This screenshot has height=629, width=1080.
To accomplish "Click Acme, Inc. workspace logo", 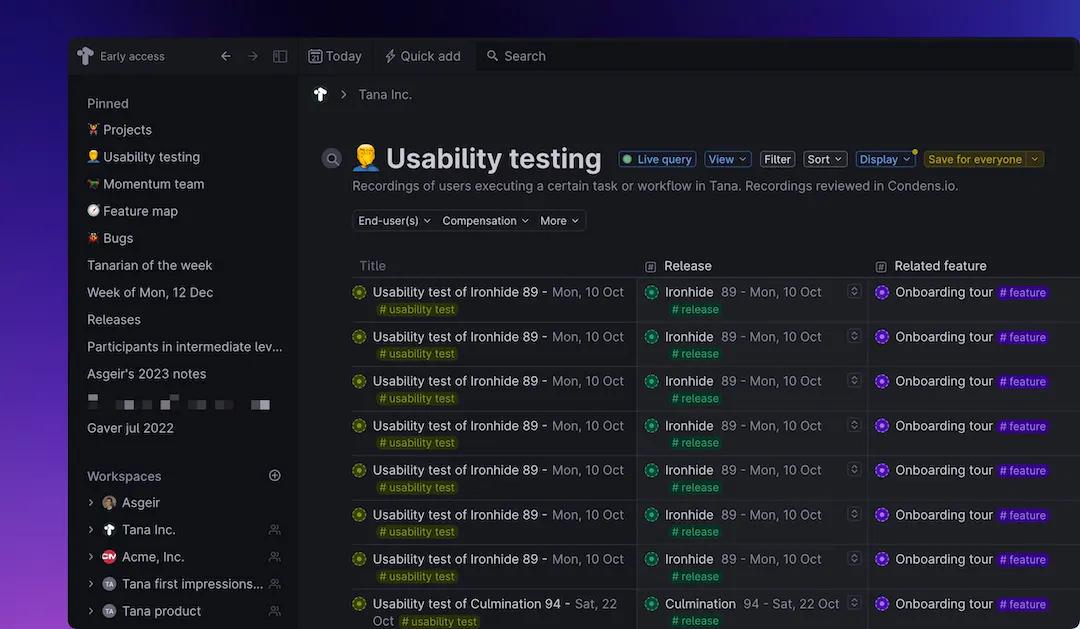I will coord(109,557).
